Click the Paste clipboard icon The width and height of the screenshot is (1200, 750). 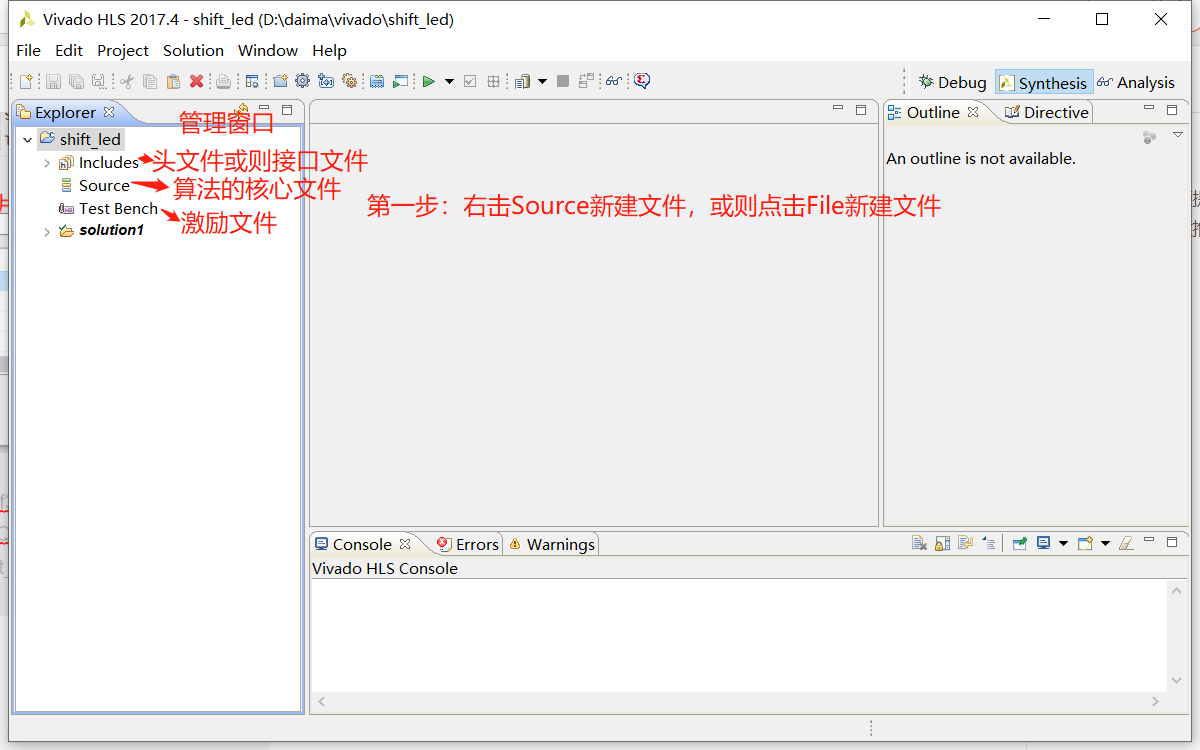click(174, 81)
